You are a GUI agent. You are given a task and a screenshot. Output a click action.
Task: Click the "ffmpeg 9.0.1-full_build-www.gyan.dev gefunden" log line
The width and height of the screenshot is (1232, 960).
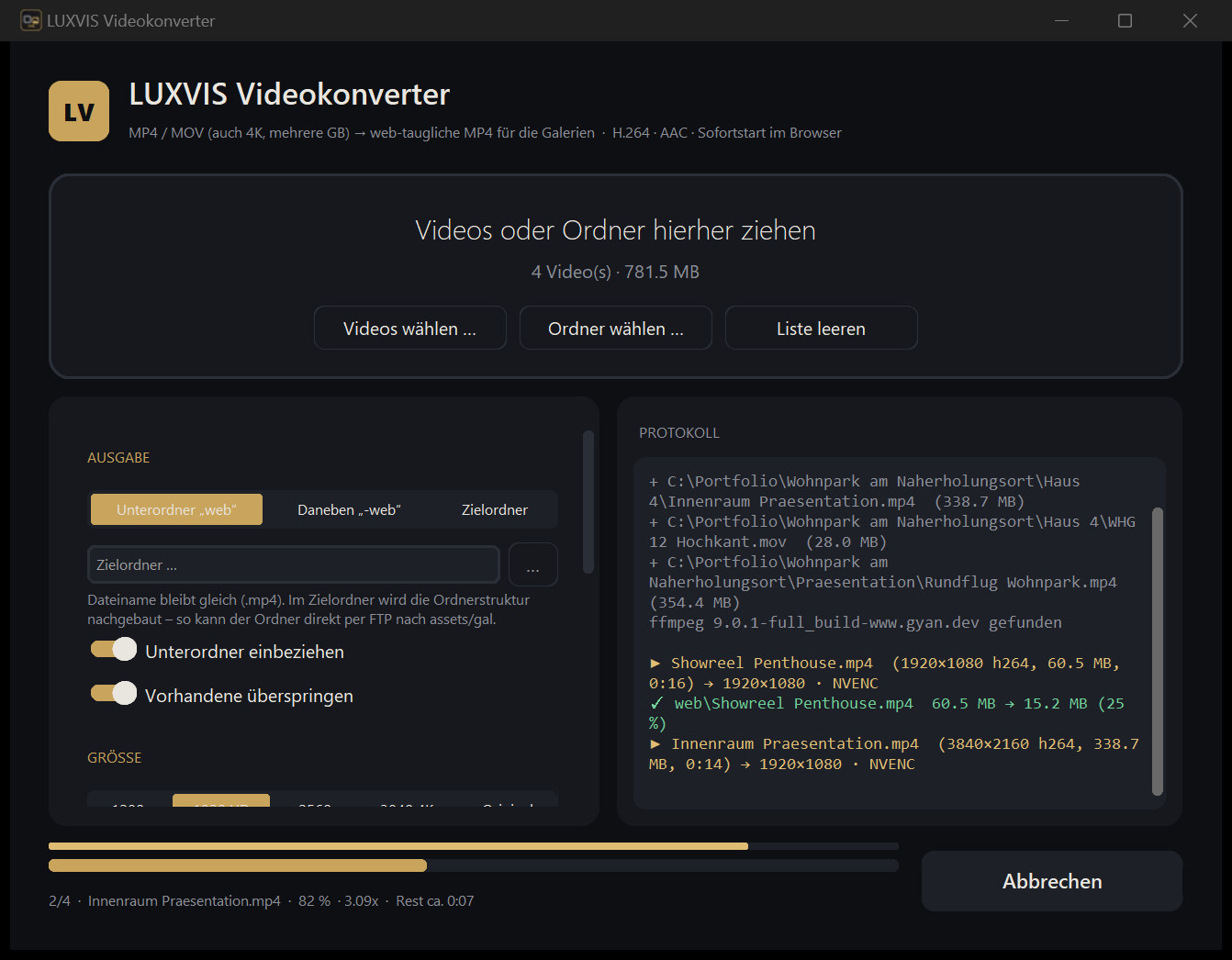[856, 622]
